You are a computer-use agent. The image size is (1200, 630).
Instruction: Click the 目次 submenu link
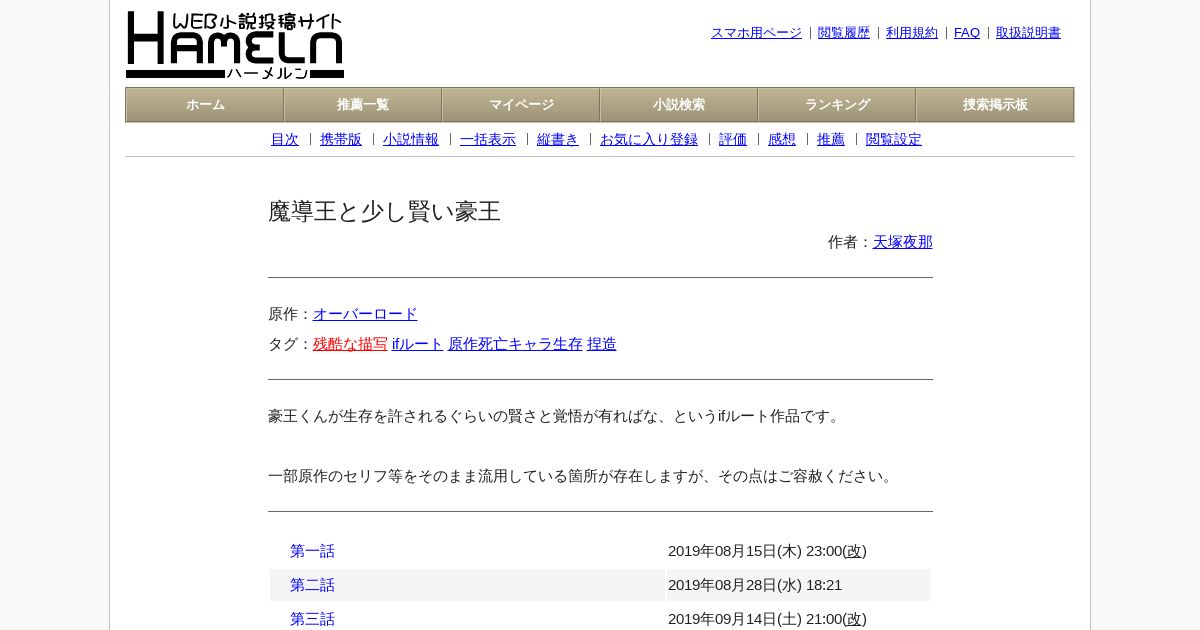click(x=285, y=140)
